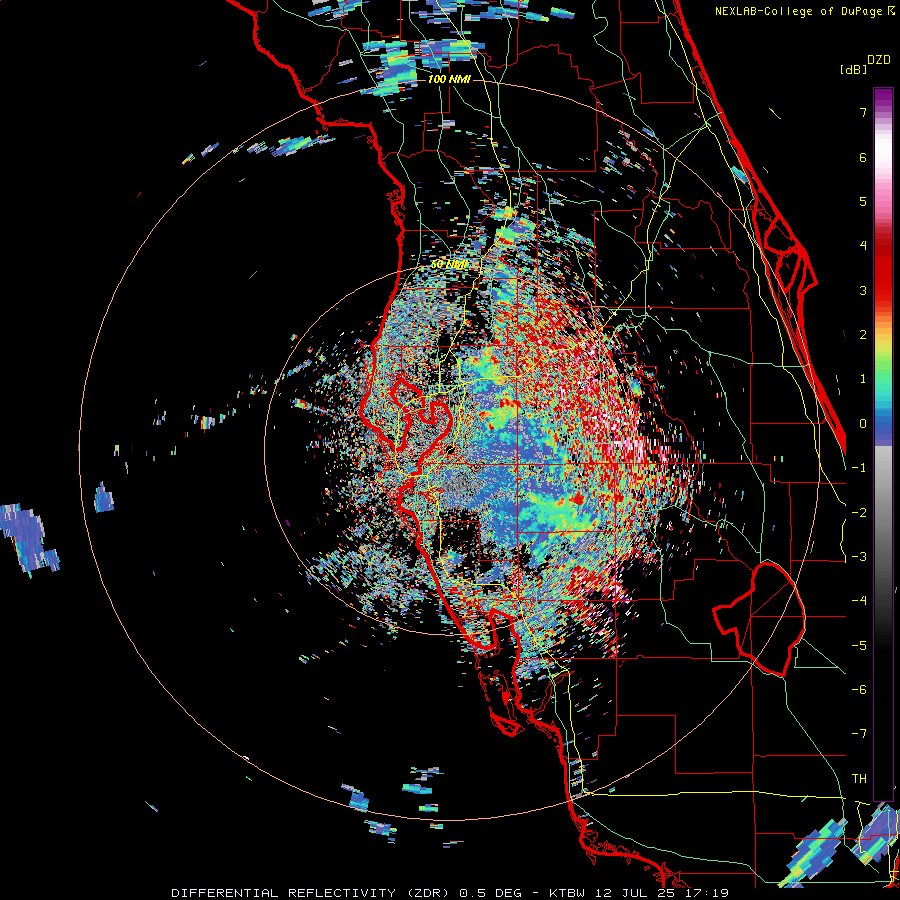Click the 100 NMI range ring label
This screenshot has height=900, width=900.
pos(449,79)
